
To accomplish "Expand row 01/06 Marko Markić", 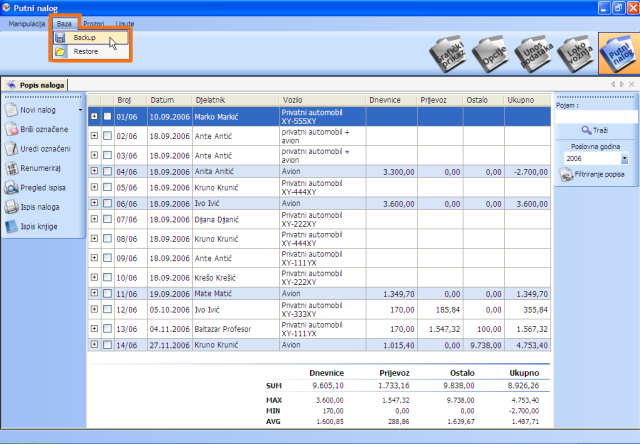I will pos(94,116).
